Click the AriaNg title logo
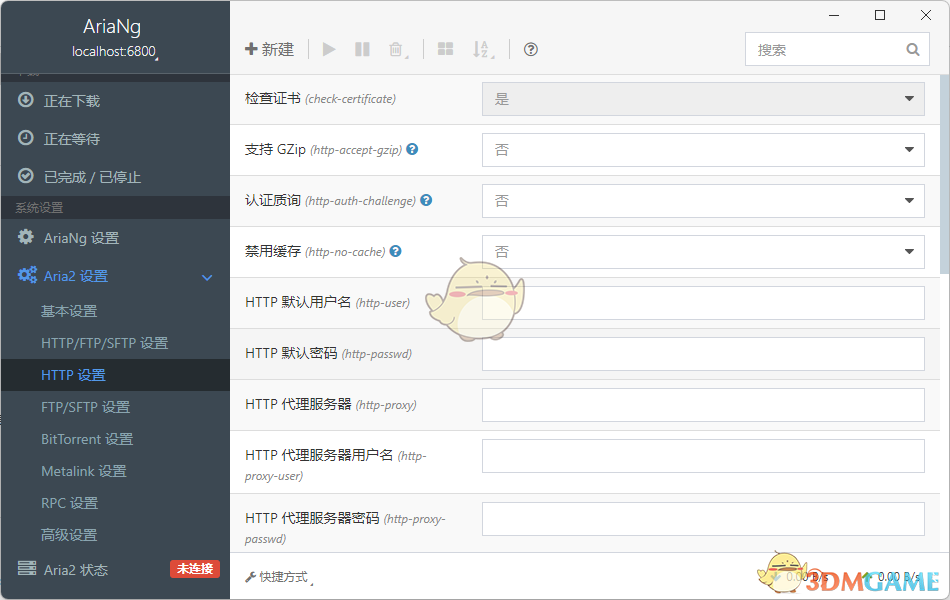Image resolution: width=950 pixels, height=600 pixels. (112, 27)
